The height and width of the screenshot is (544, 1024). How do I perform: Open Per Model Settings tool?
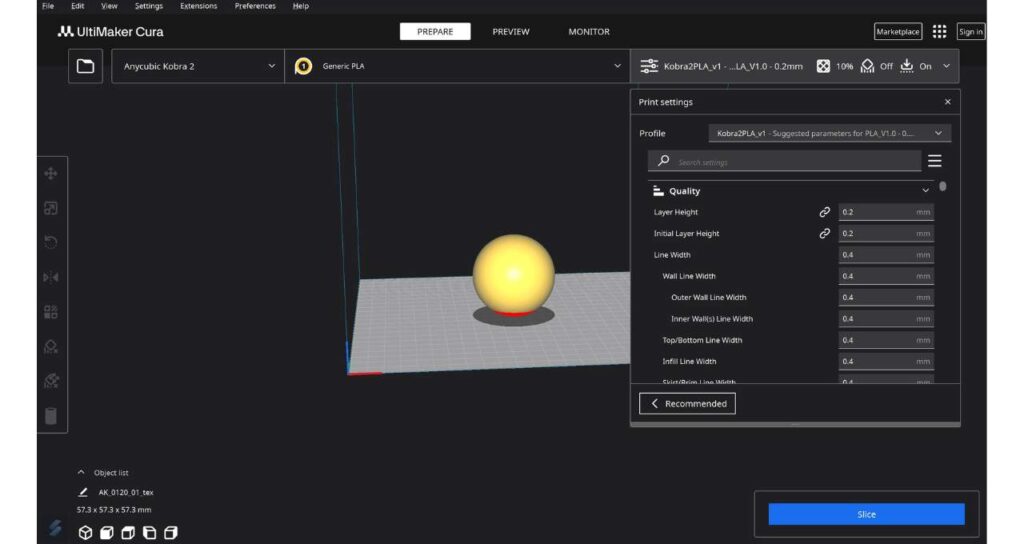(x=50, y=312)
